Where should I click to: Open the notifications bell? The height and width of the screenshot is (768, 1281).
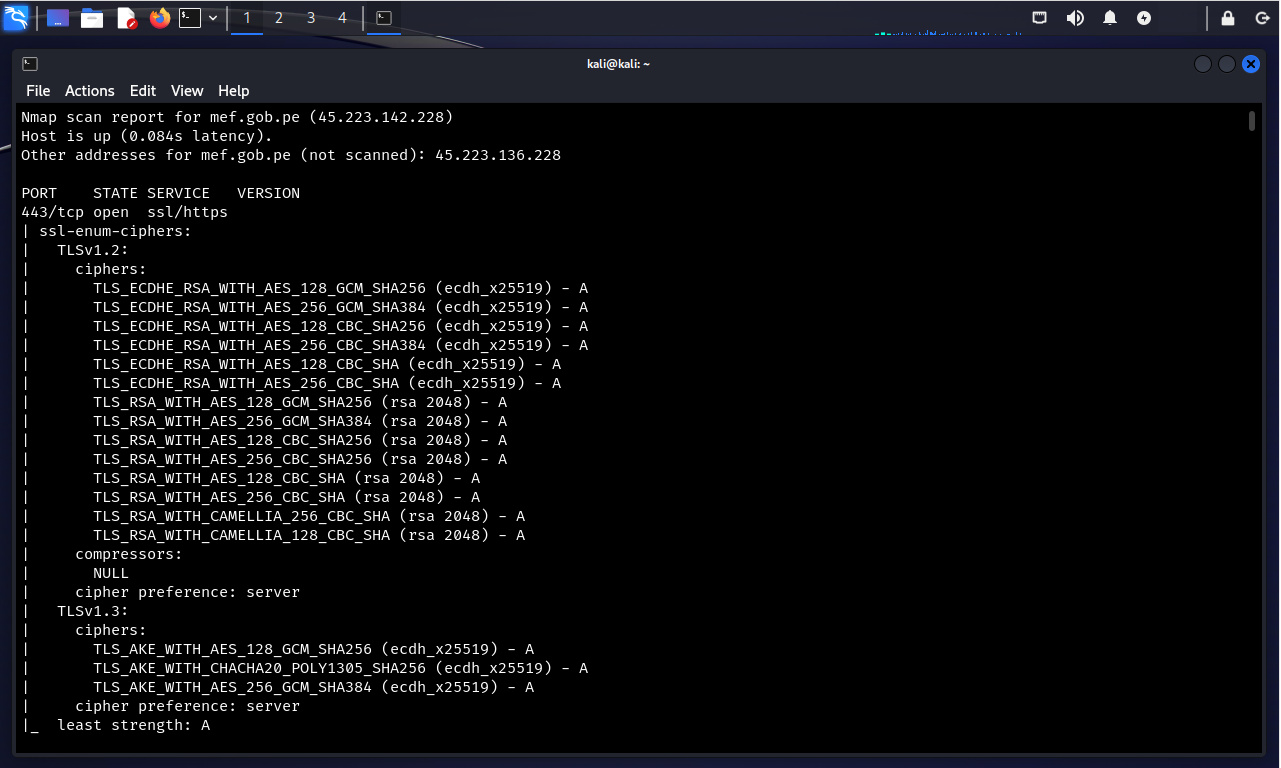click(x=1110, y=18)
